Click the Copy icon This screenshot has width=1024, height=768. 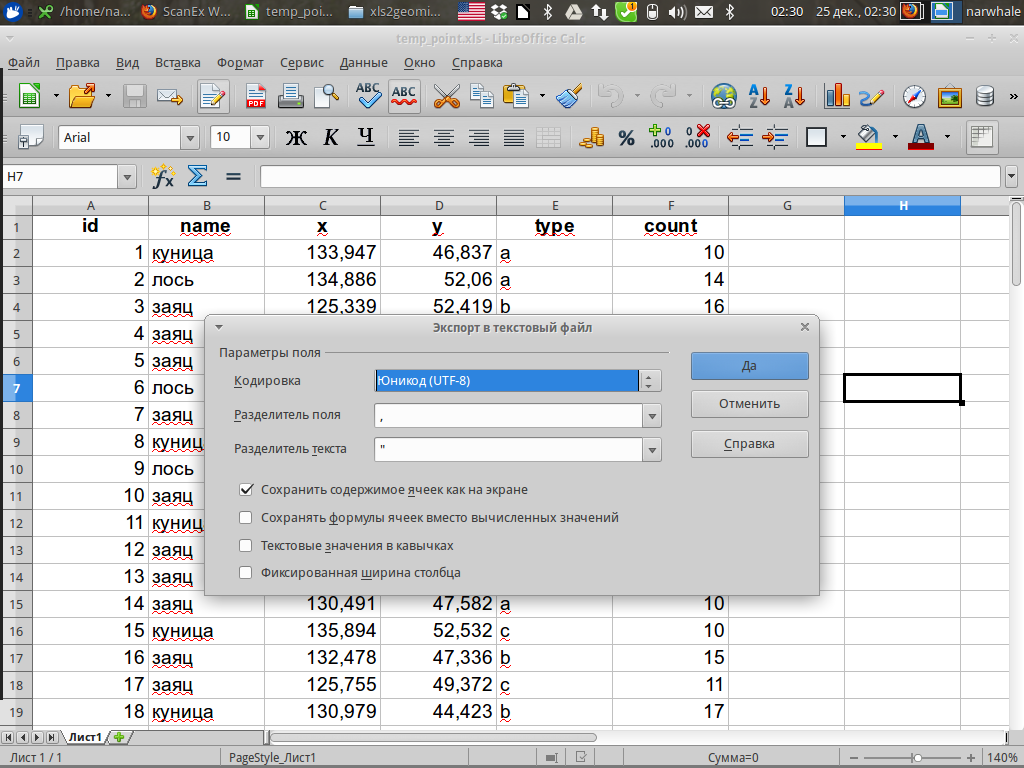[x=482, y=97]
